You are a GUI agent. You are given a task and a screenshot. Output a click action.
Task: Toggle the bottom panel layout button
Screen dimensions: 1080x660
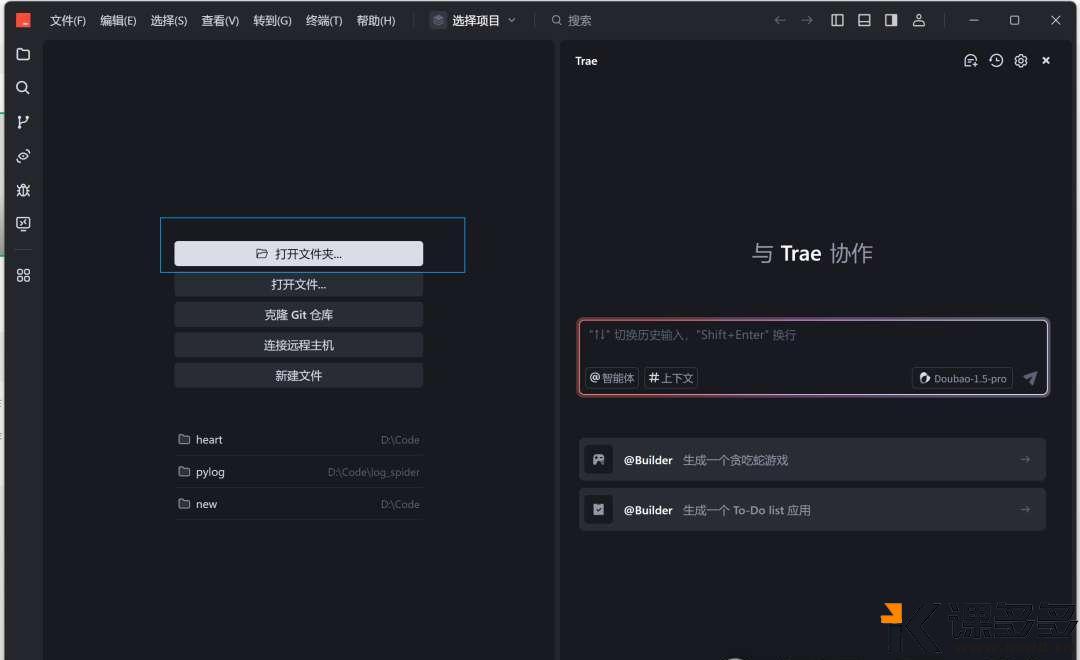(864, 20)
